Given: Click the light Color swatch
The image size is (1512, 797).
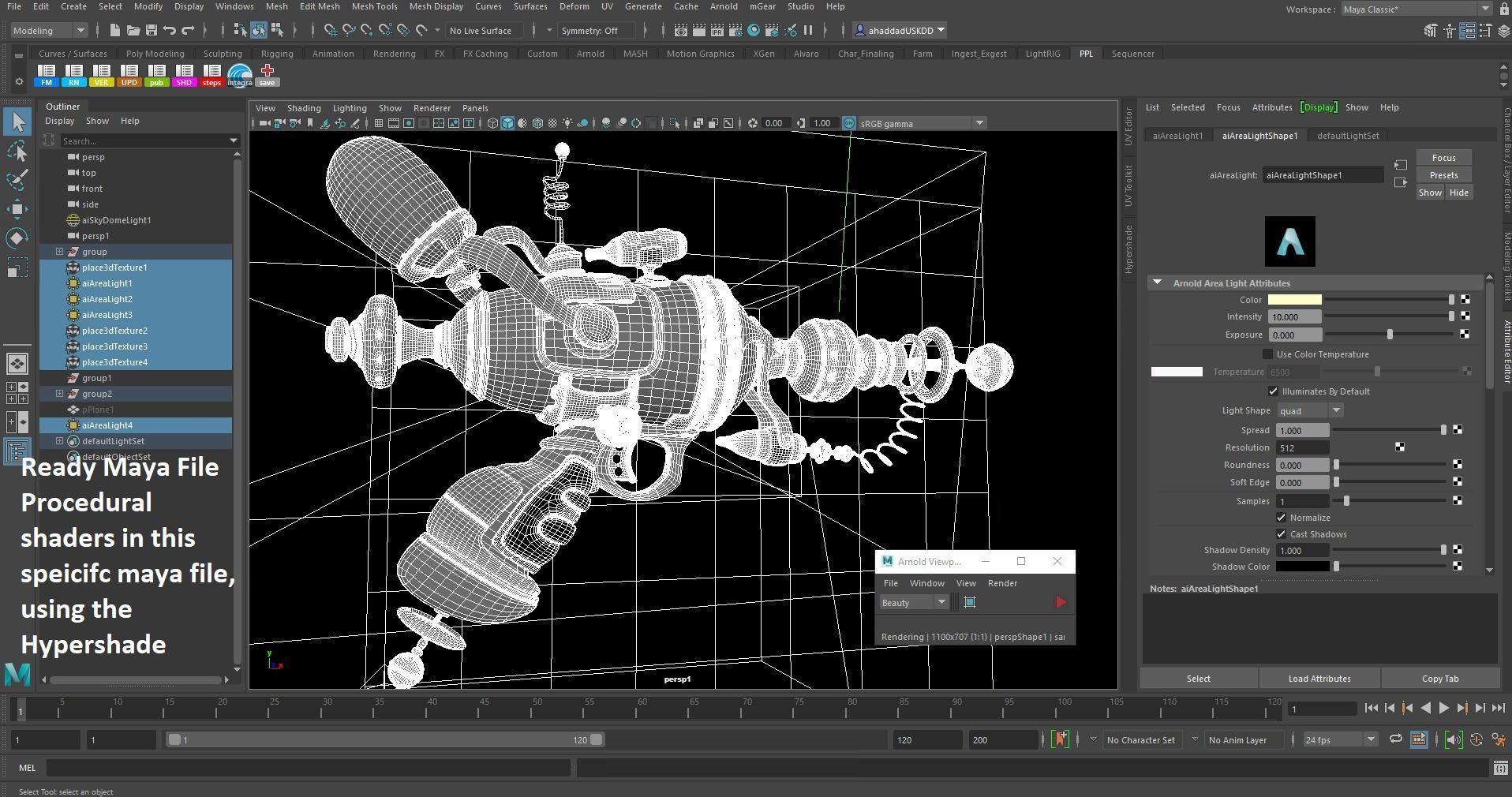Looking at the screenshot, I should pos(1294,300).
